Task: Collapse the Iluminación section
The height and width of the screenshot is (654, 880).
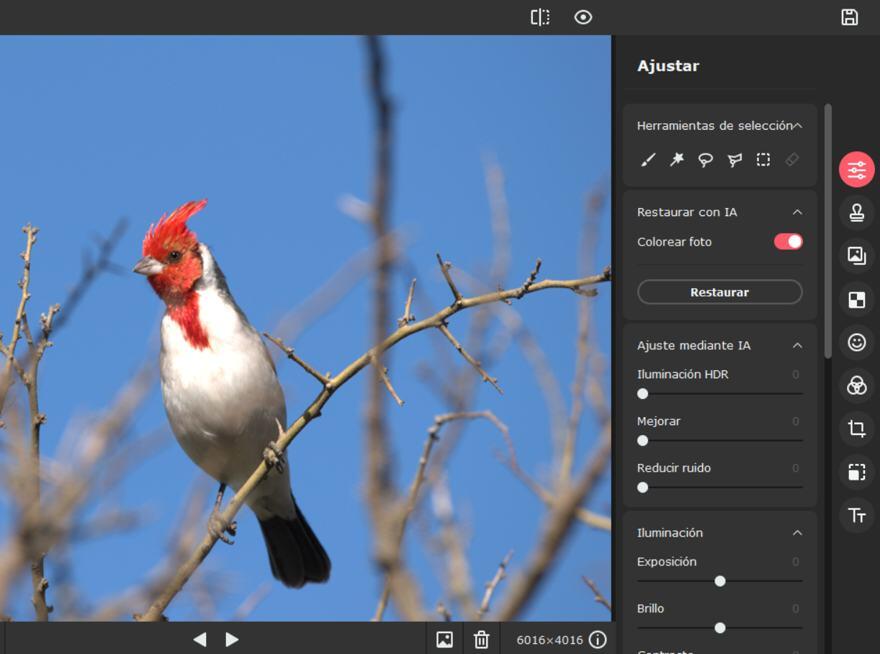Action: [797, 533]
